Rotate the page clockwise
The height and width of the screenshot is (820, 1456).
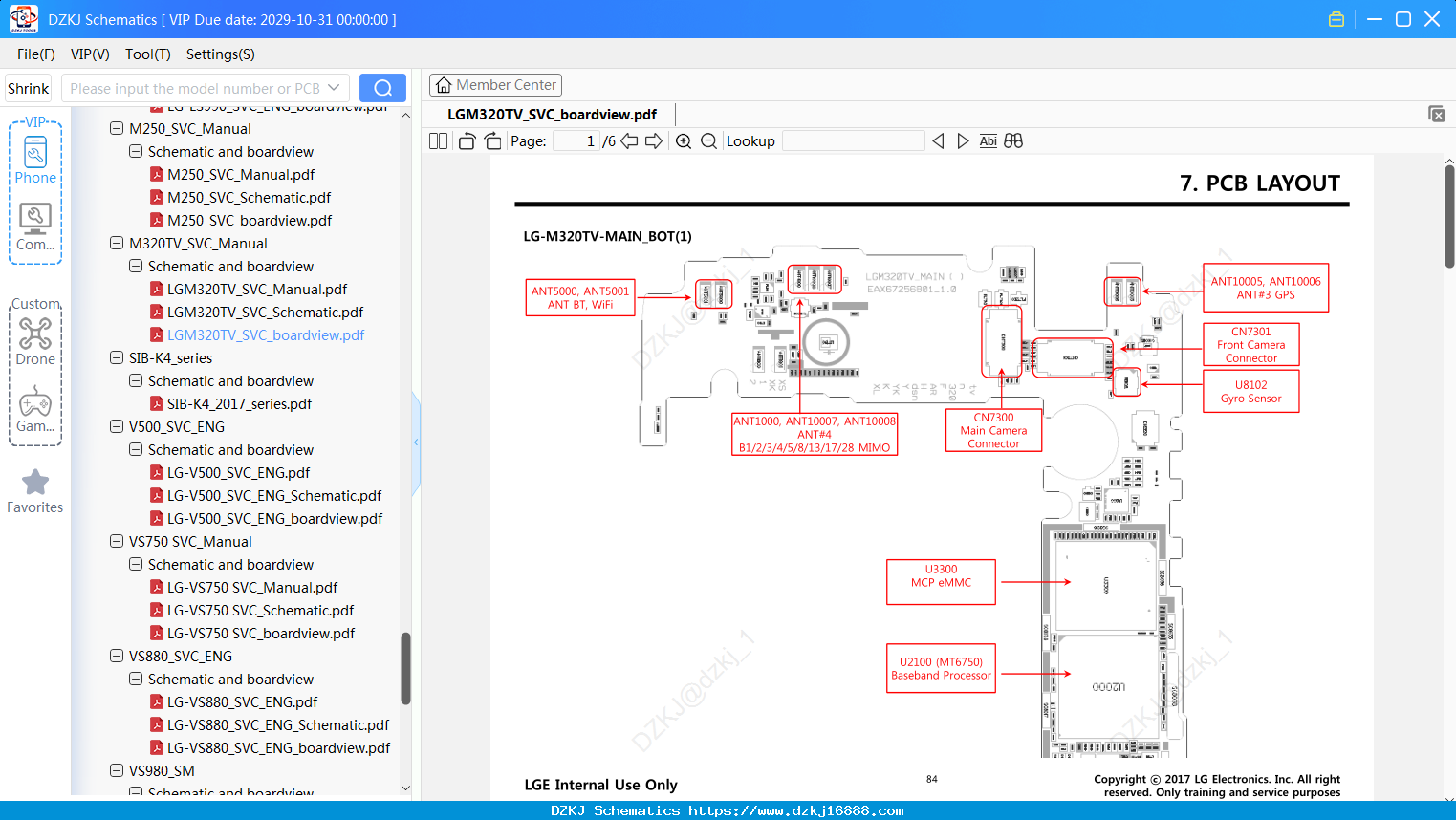pyautogui.click(x=492, y=141)
